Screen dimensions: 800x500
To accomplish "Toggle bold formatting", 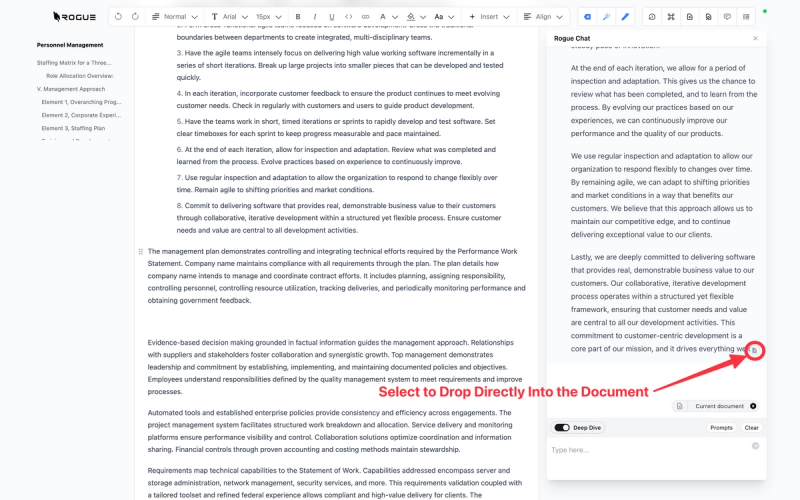I will (298, 17).
